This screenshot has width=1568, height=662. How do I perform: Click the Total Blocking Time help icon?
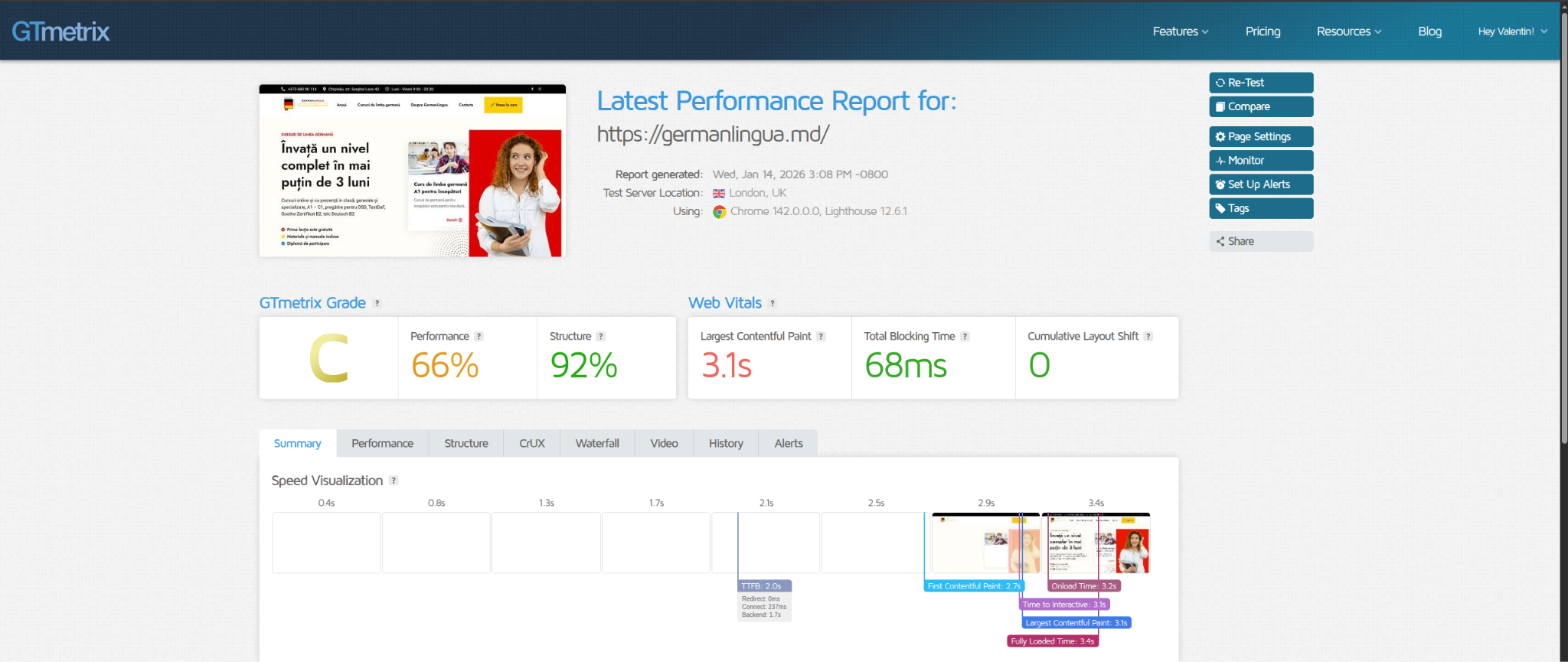[965, 337]
